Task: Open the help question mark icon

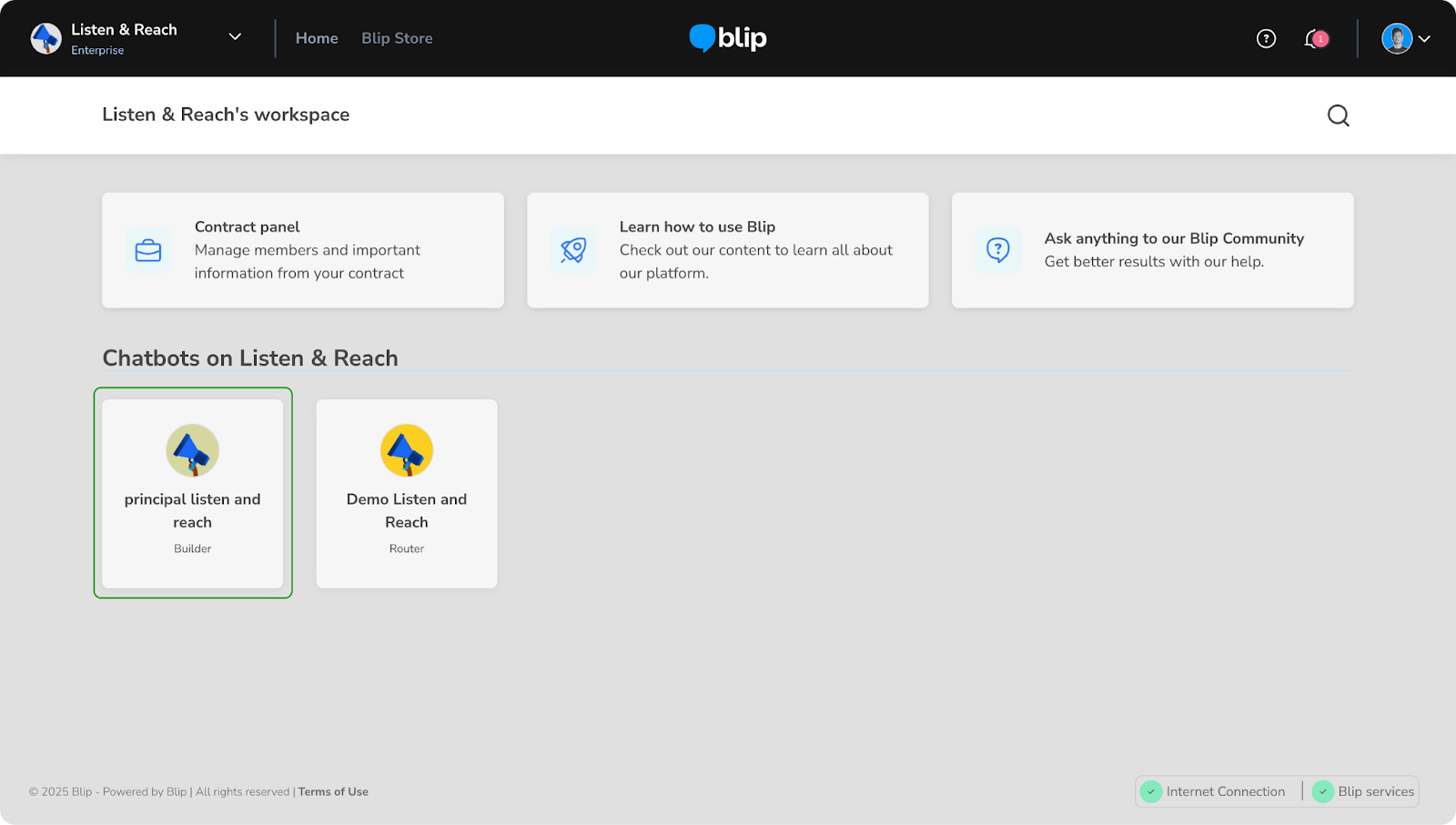Action: click(1266, 38)
